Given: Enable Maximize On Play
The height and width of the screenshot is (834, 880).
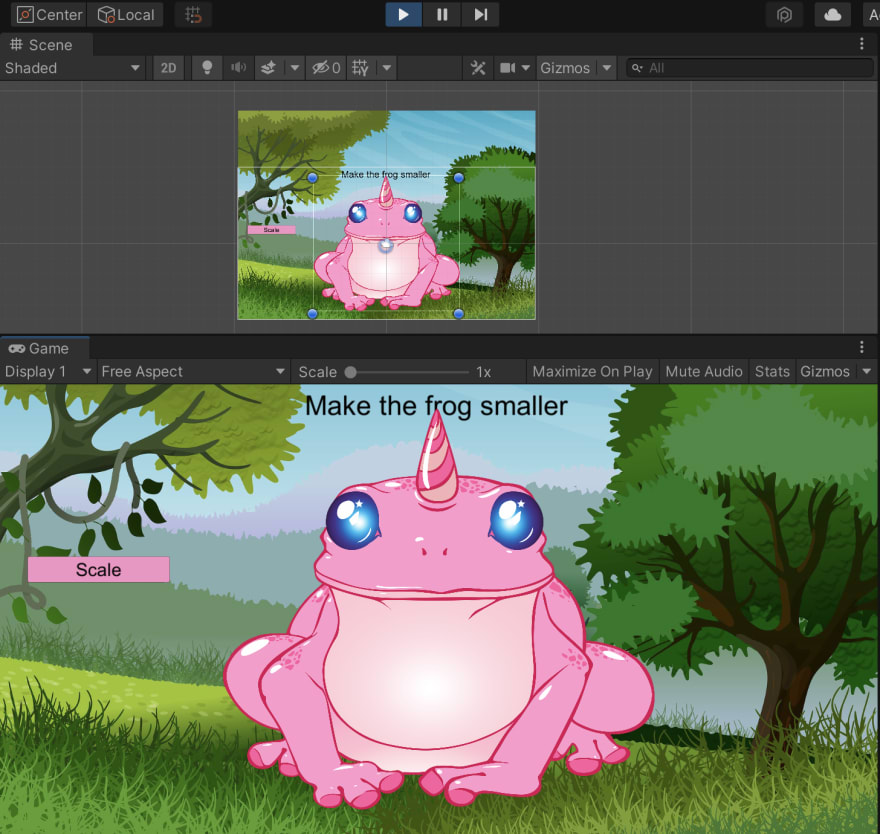Looking at the screenshot, I should pos(592,372).
